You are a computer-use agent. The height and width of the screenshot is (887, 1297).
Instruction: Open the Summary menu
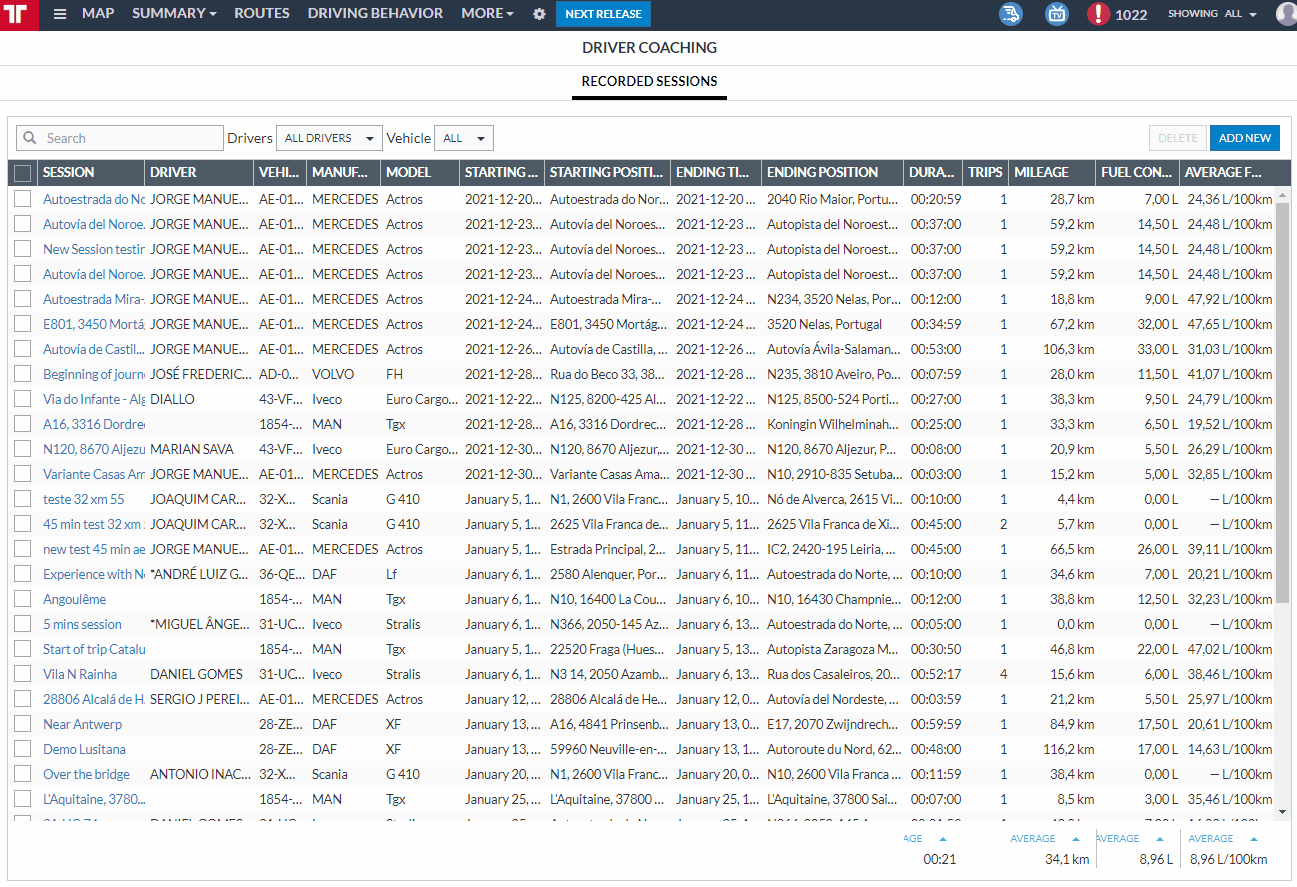pyautogui.click(x=174, y=14)
